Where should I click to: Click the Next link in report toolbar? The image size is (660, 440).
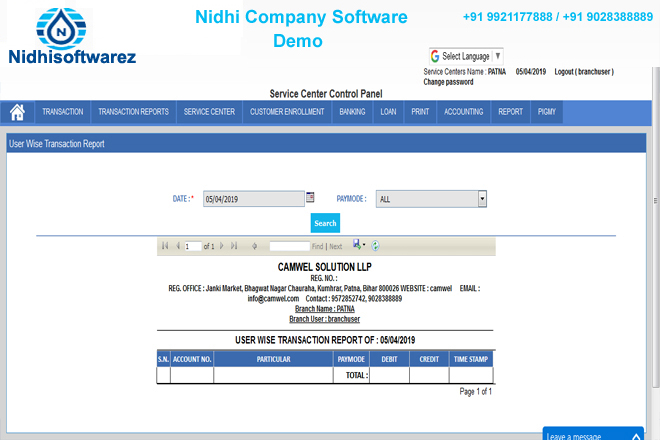click(x=335, y=246)
